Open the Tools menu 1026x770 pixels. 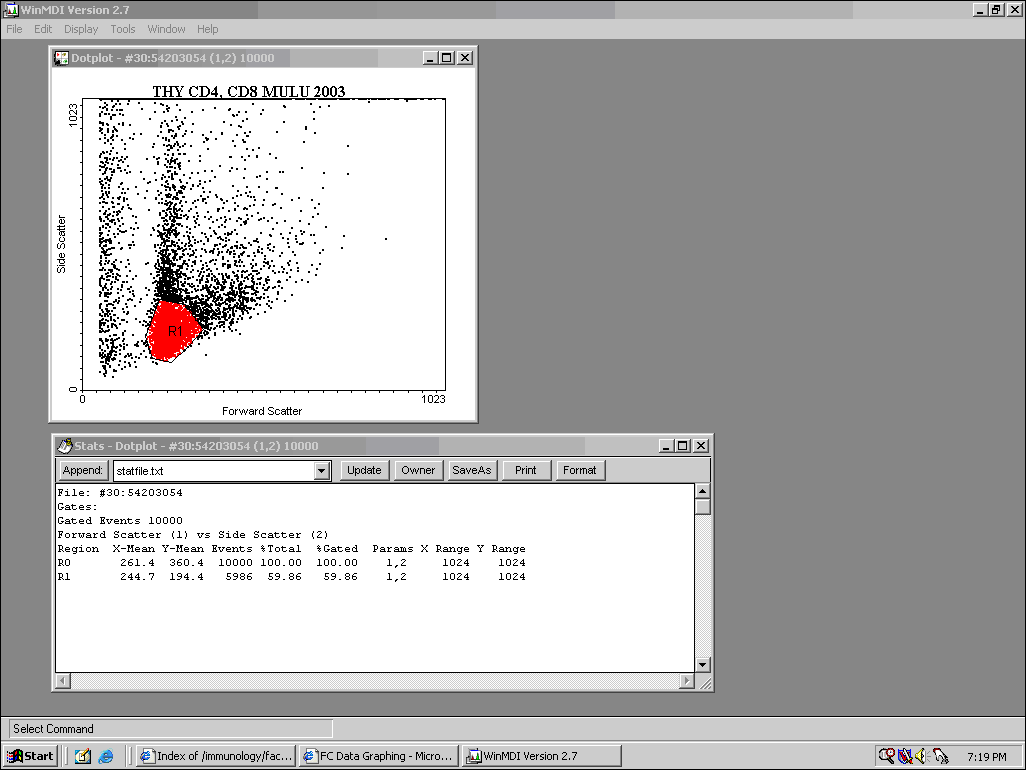[122, 29]
